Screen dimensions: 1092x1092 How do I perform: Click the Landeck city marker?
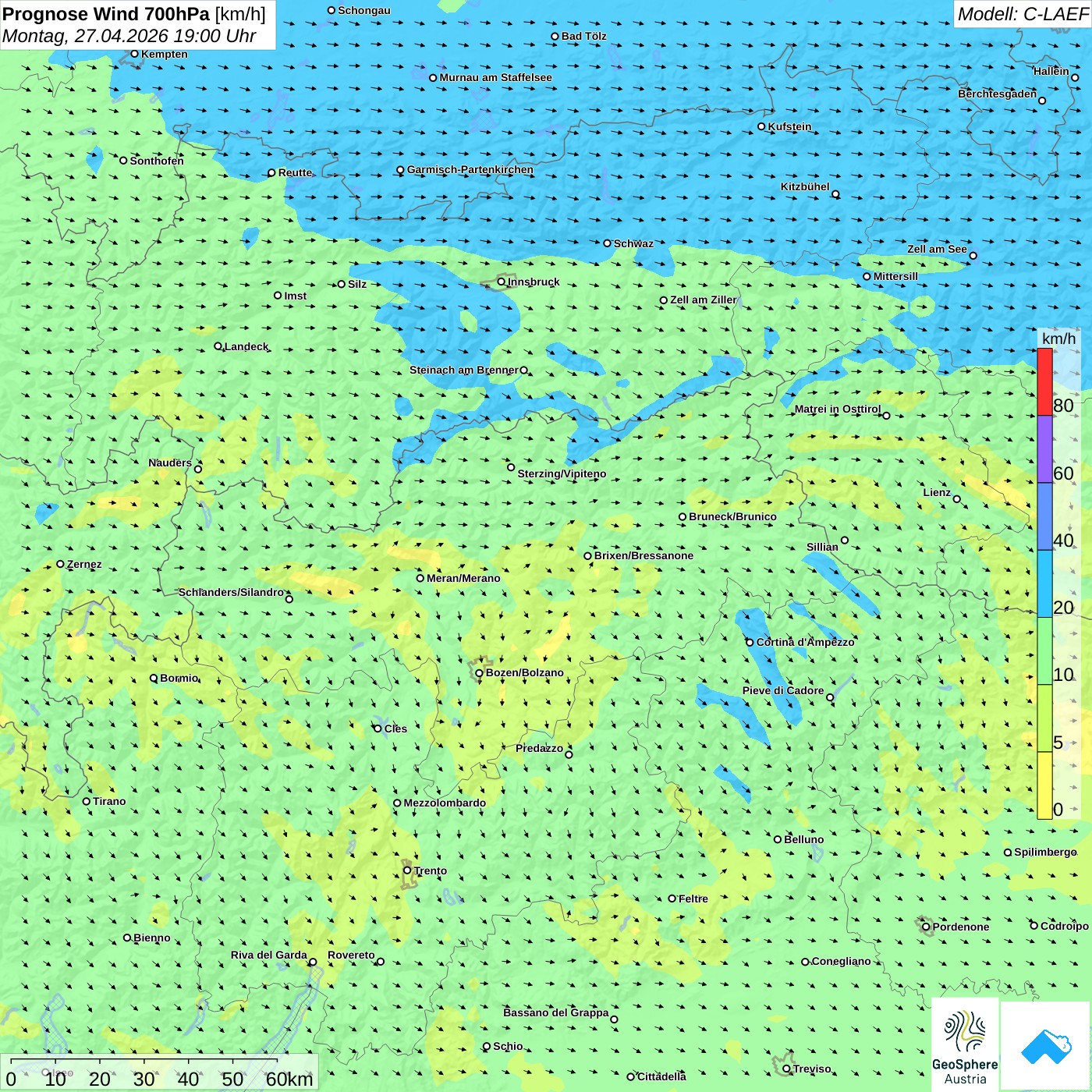[x=218, y=346]
